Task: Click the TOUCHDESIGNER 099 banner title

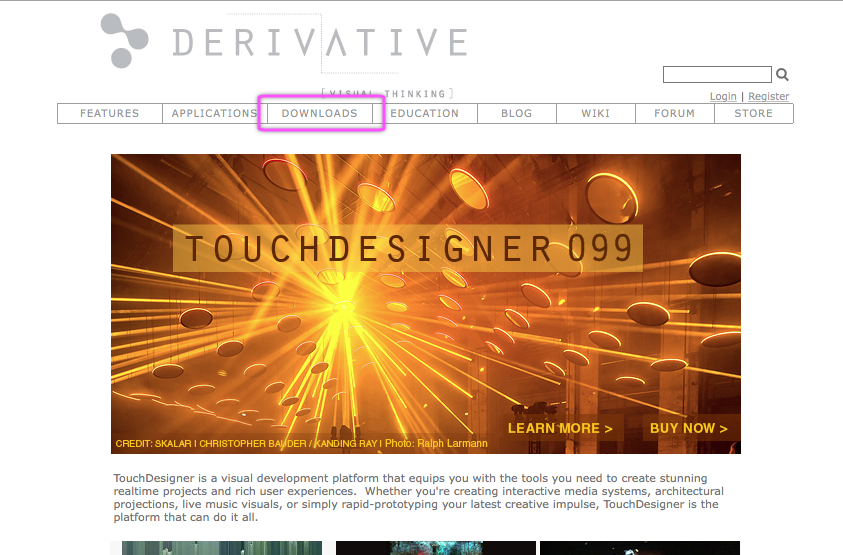Action: point(408,249)
